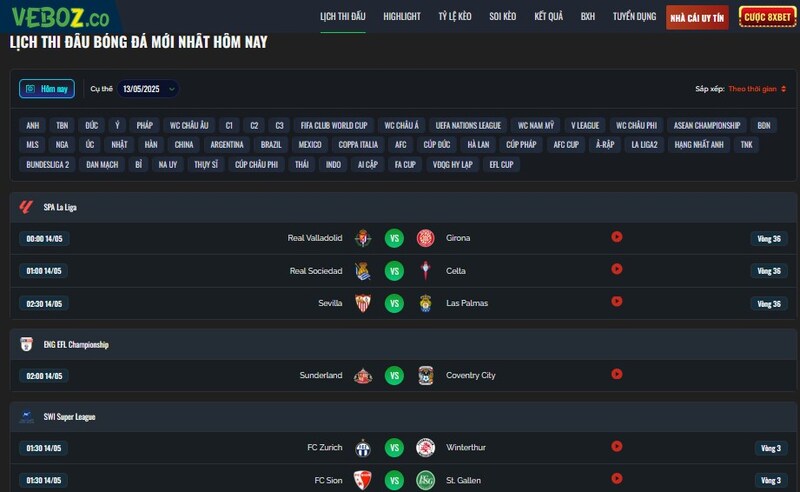Viewport: 800px width, 492px height.
Task: Open the SOI KÈO menu item
Action: (x=503, y=16)
